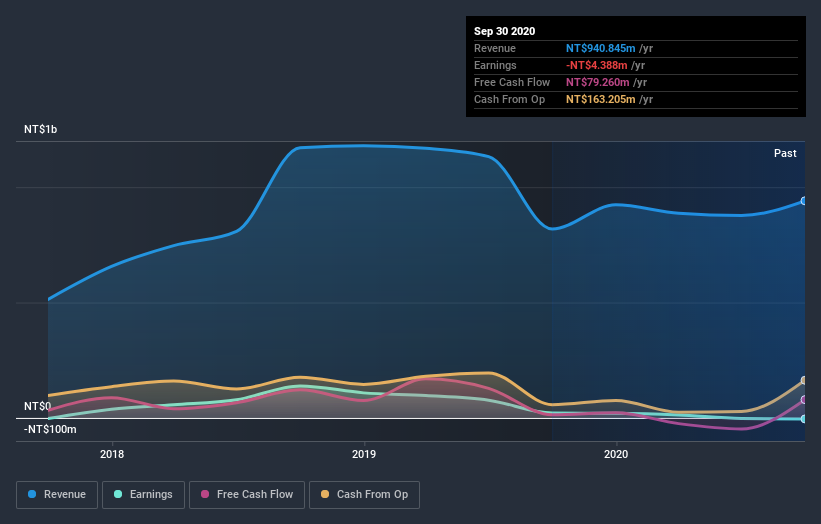
Task: Click the -NT$100m y-axis label
Action: point(50,429)
